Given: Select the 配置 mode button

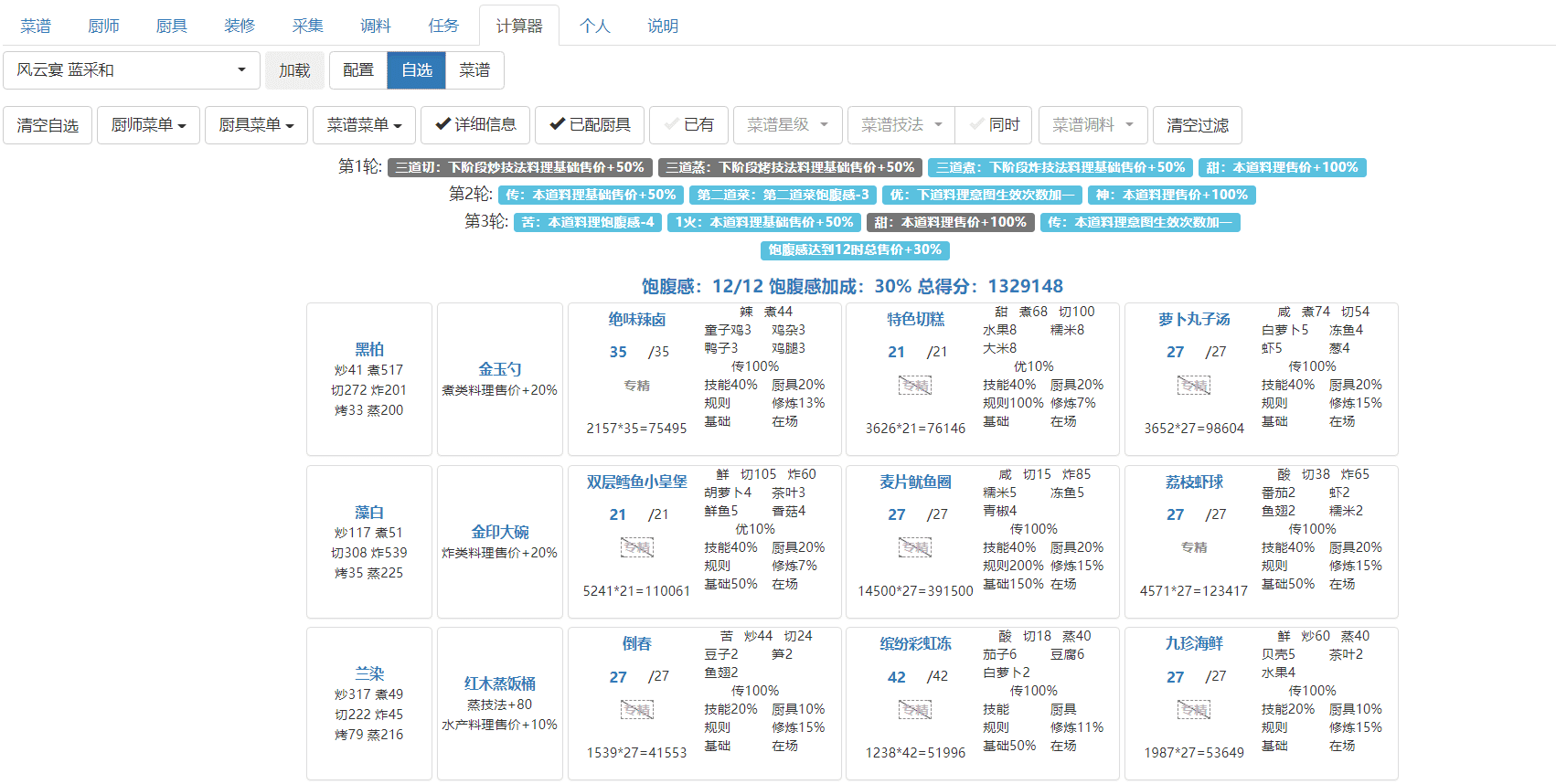Looking at the screenshot, I should 358,70.
